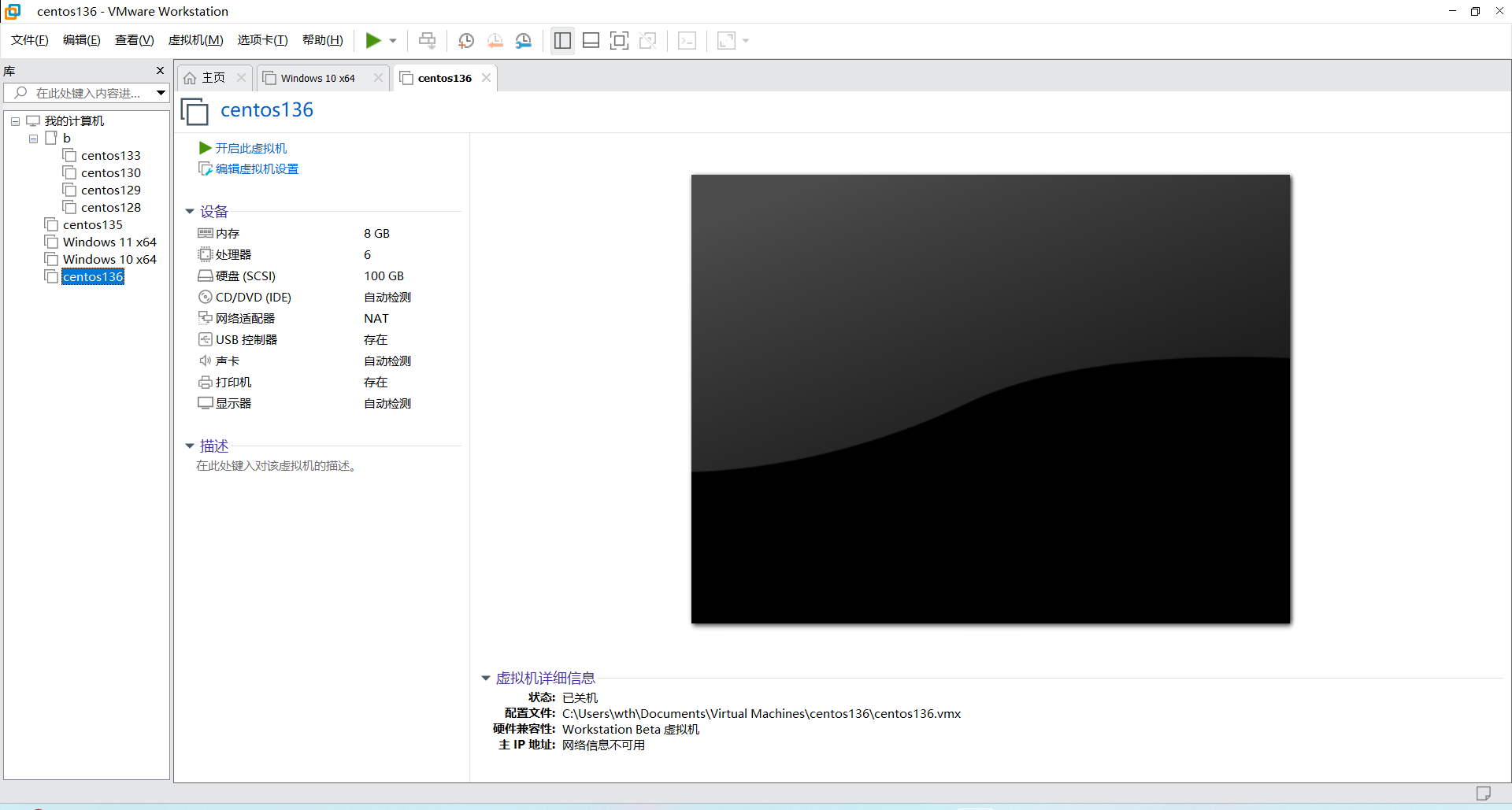Open the stretch display dropdown arrow
The width and height of the screenshot is (1512, 810).
coord(746,41)
